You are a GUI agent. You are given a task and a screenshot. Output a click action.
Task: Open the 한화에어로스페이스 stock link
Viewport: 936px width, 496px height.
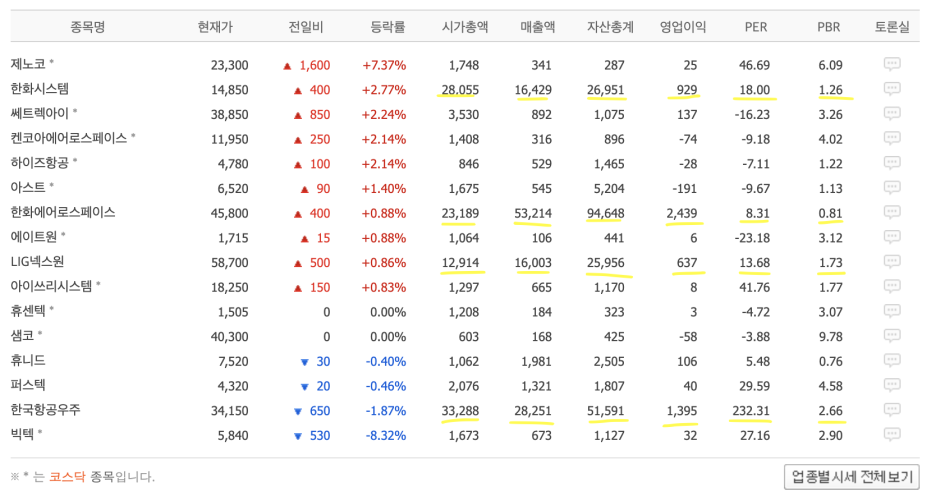click(x=63, y=212)
